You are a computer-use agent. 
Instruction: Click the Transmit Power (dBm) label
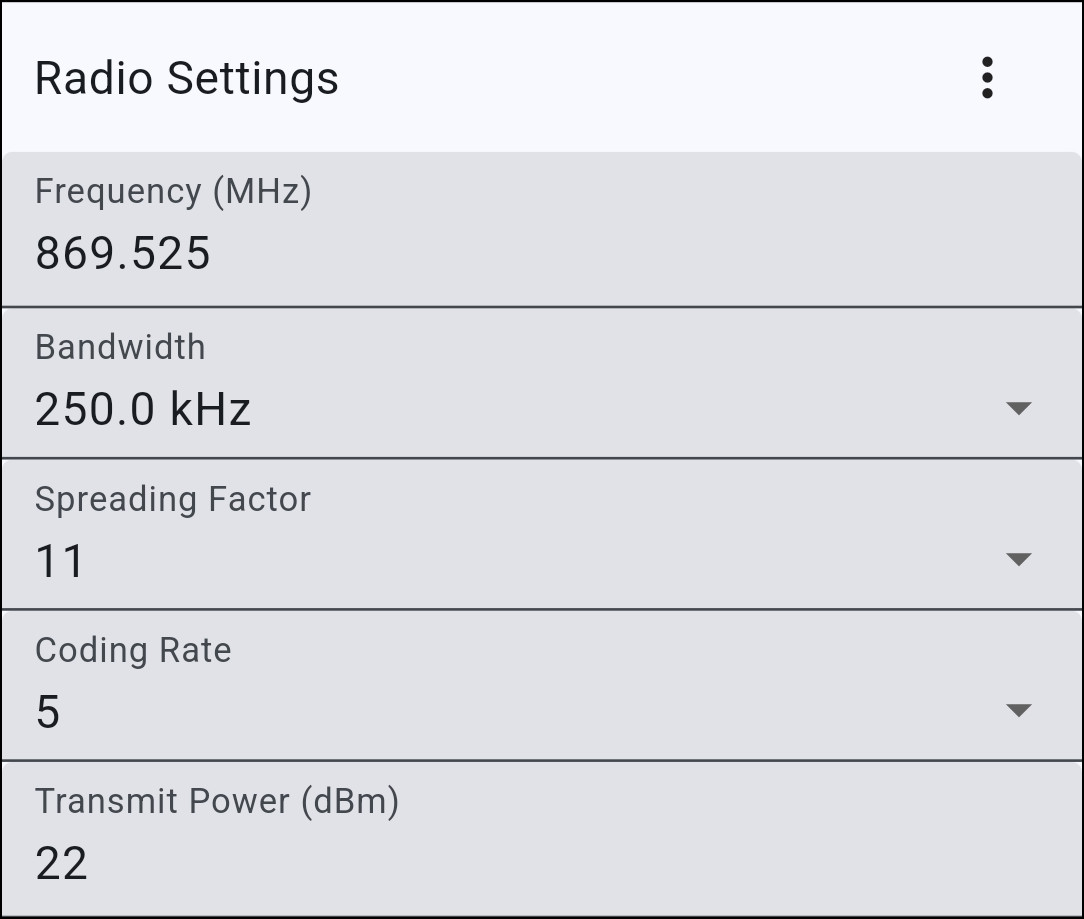(217, 801)
